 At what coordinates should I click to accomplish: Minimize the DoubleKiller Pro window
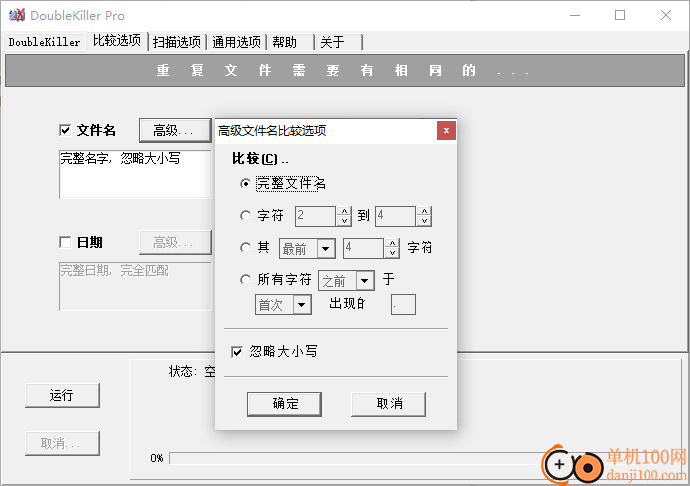click(x=575, y=15)
